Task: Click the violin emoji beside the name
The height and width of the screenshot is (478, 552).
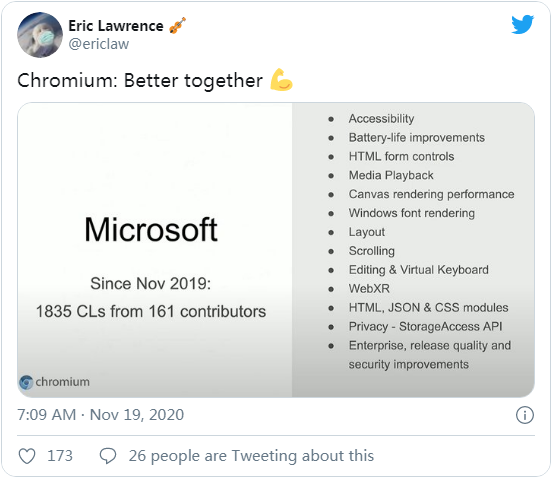Action: [177, 26]
